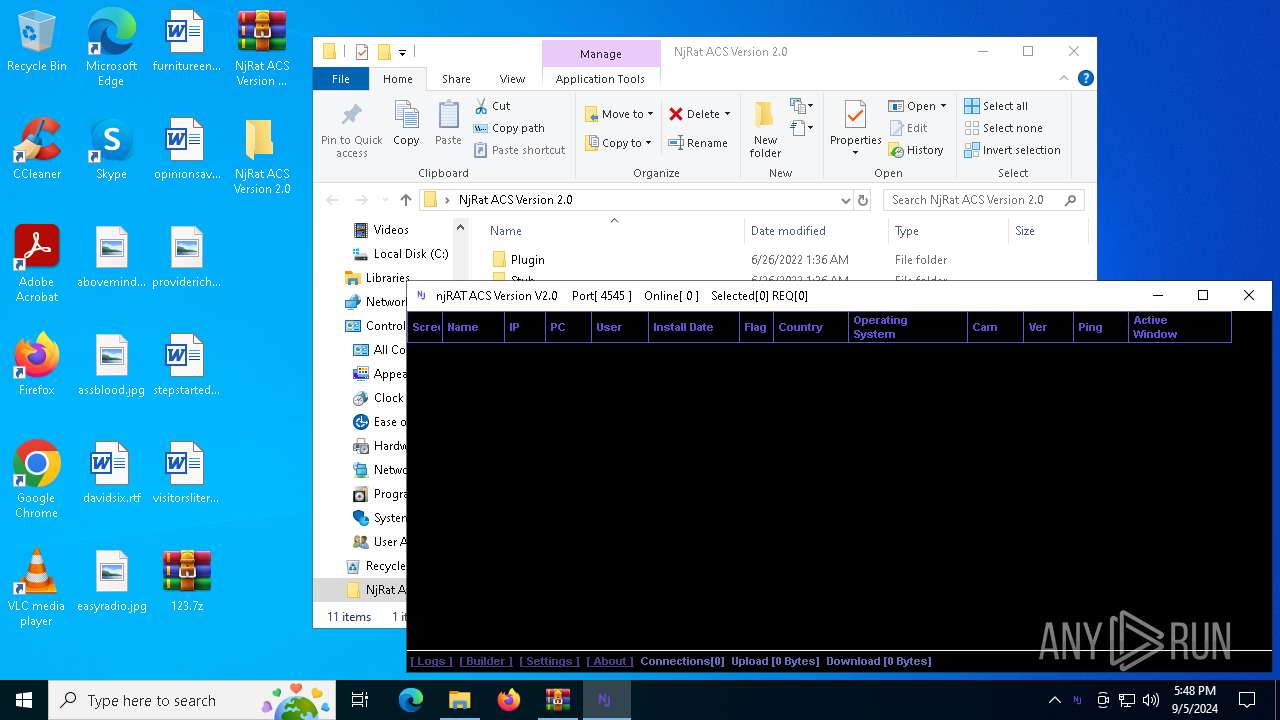This screenshot has height=720, width=1280.
Task: Open the Logs link in njRAT
Action: tap(431, 661)
